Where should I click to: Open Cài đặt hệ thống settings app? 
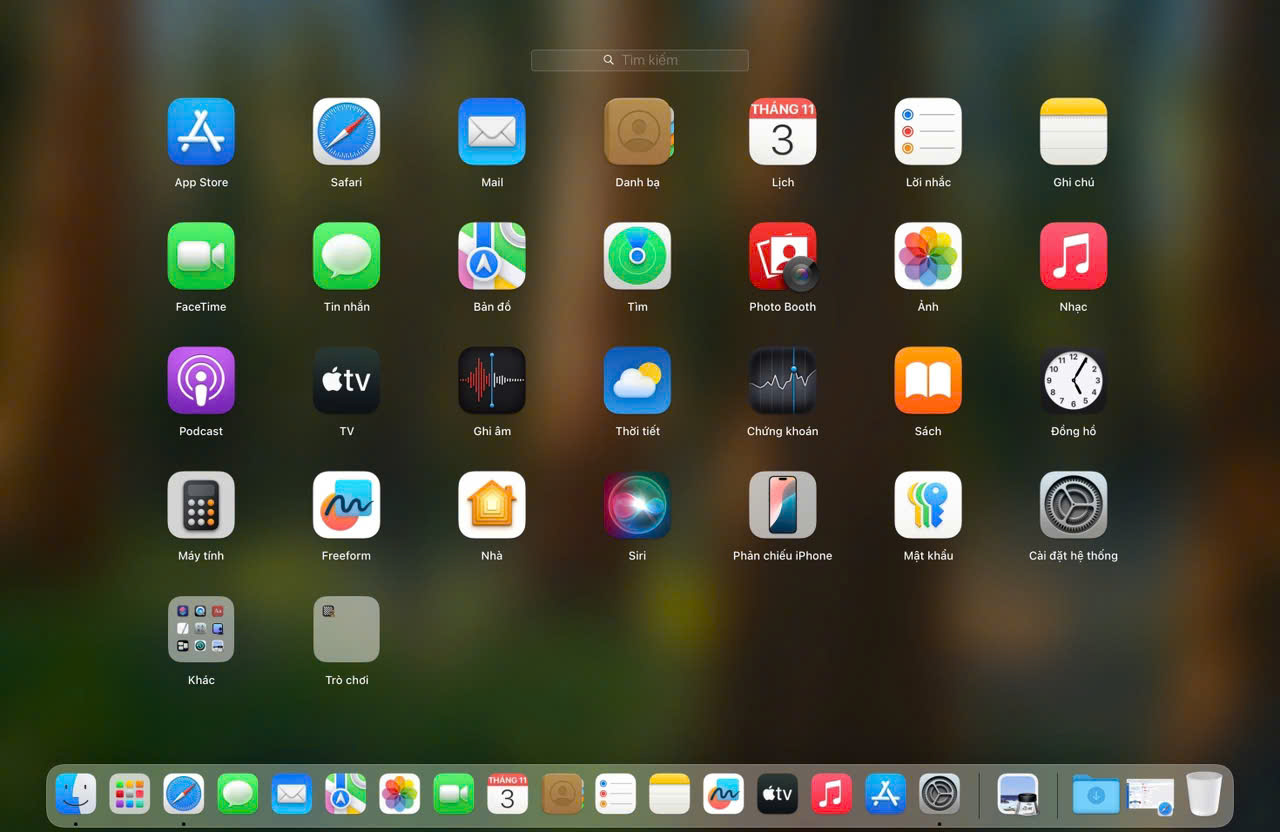point(1073,505)
